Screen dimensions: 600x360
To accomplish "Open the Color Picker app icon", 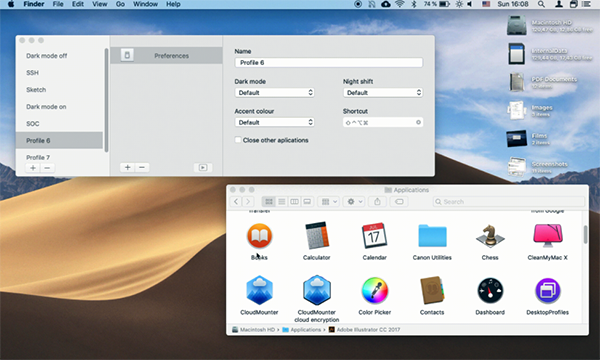I will 374,290.
